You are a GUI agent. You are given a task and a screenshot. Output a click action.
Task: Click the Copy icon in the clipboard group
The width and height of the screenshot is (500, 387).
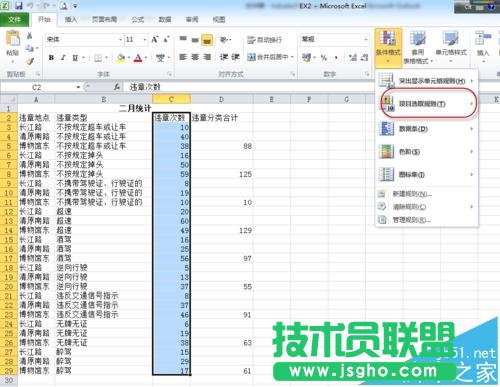click(x=29, y=48)
